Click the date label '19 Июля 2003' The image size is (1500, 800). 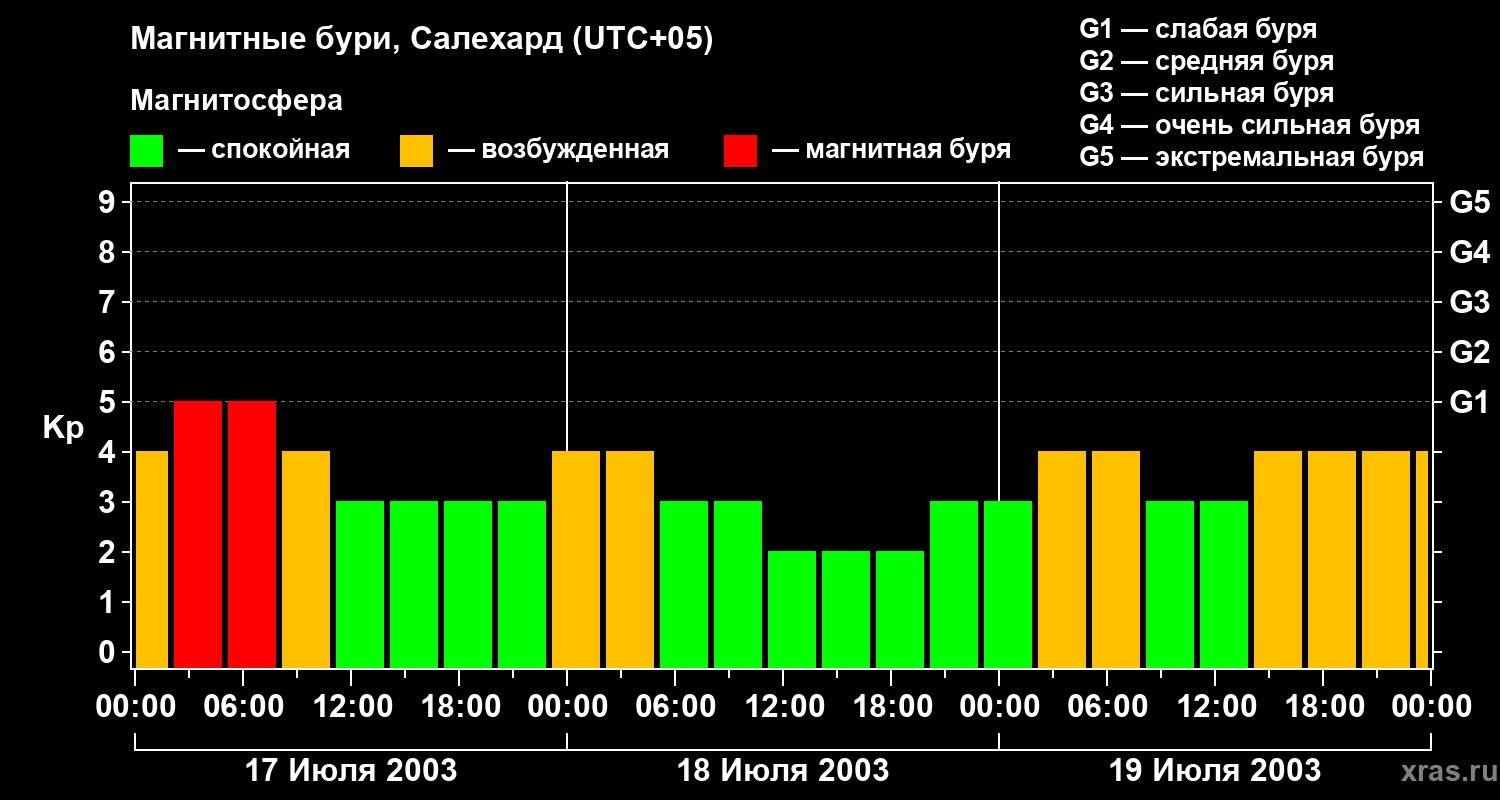point(1215,771)
